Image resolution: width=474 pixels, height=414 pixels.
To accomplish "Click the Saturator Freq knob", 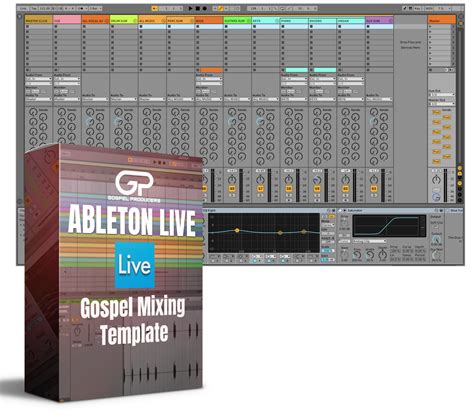I will (357, 255).
